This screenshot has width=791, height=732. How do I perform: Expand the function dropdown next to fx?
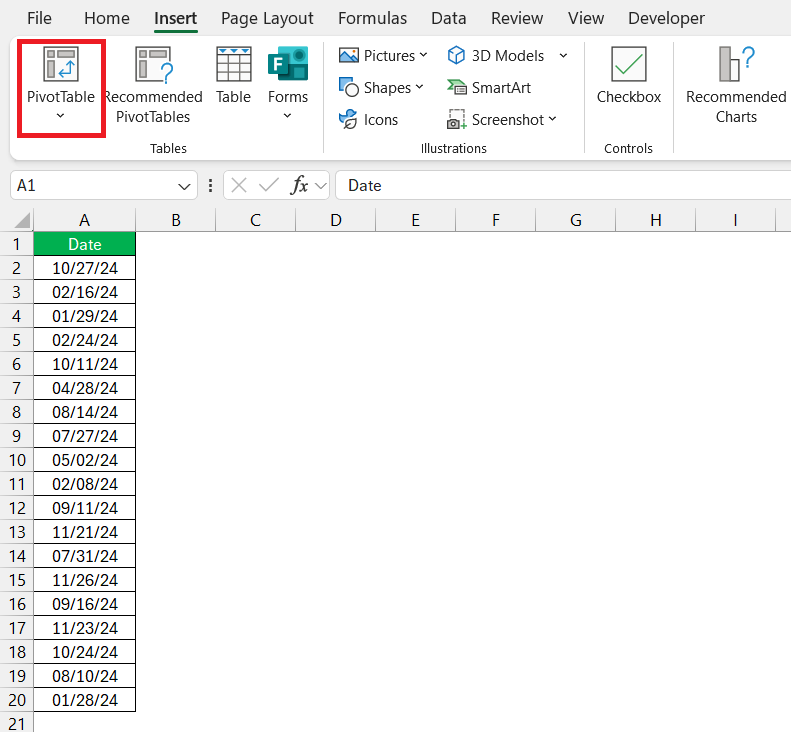[x=321, y=186]
